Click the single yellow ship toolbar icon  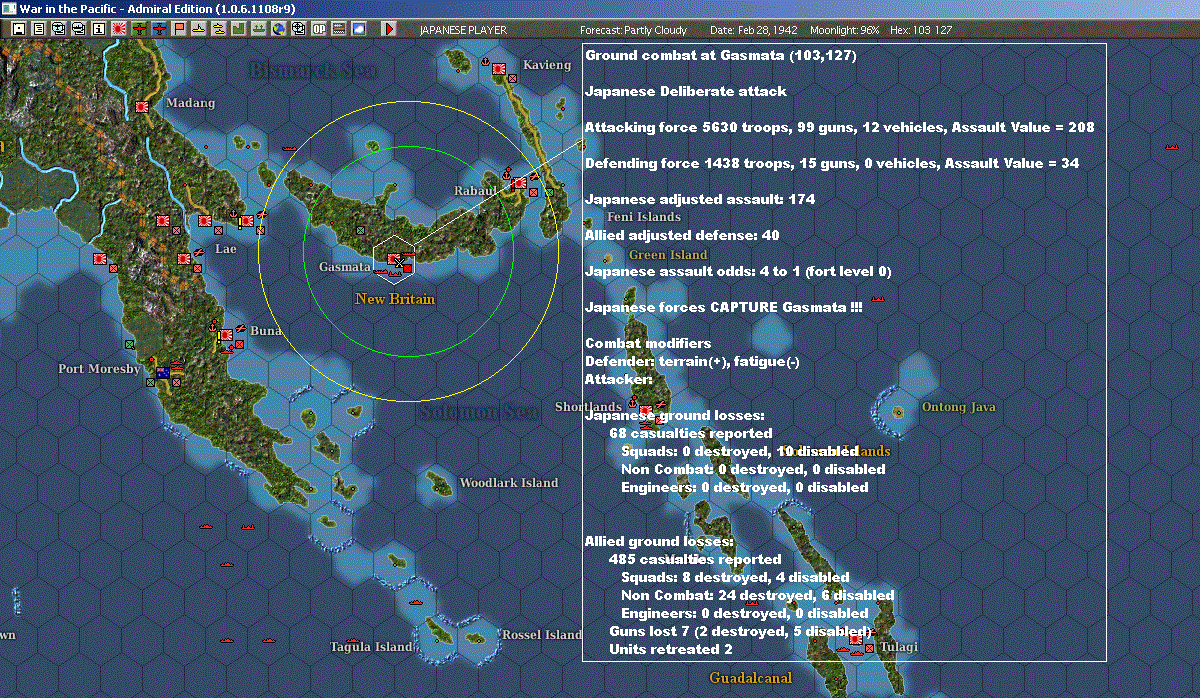click(x=198, y=29)
